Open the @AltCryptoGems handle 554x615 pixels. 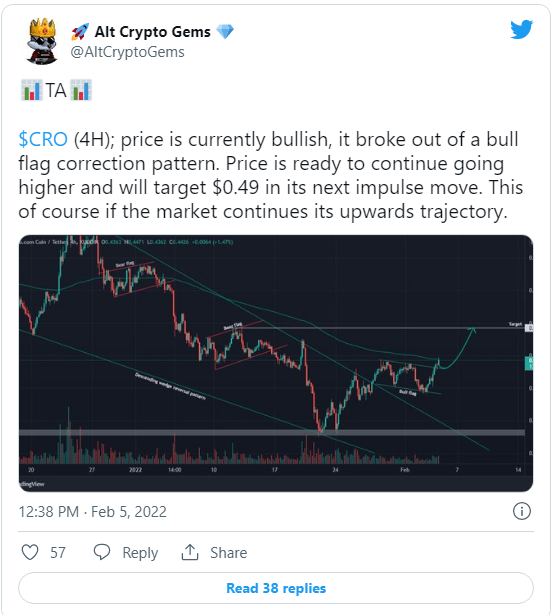click(128, 52)
